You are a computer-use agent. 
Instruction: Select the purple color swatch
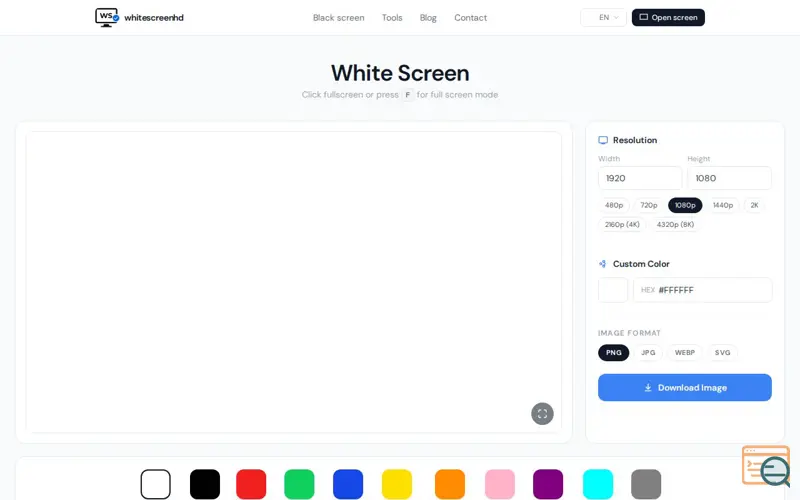click(548, 484)
